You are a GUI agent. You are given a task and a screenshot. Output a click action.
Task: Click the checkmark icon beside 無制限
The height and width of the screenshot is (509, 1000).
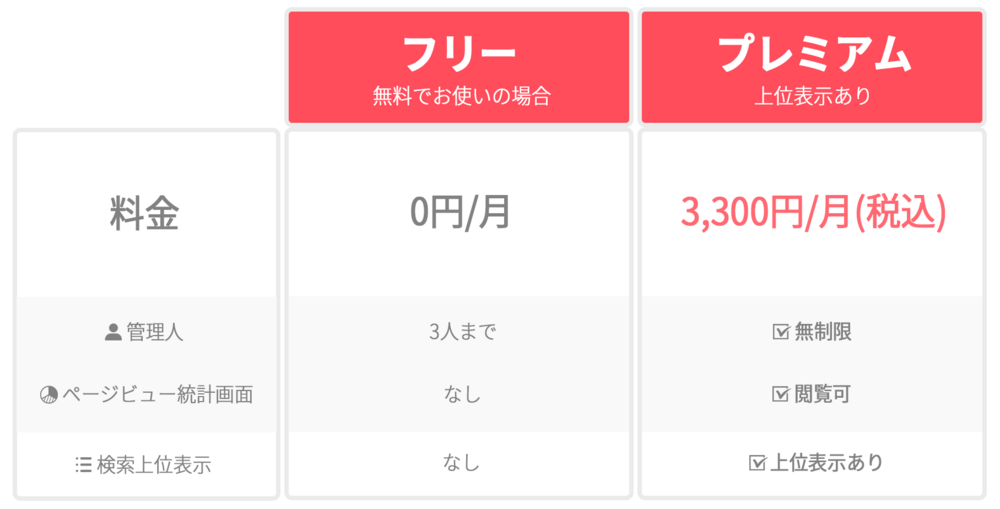[781, 332]
